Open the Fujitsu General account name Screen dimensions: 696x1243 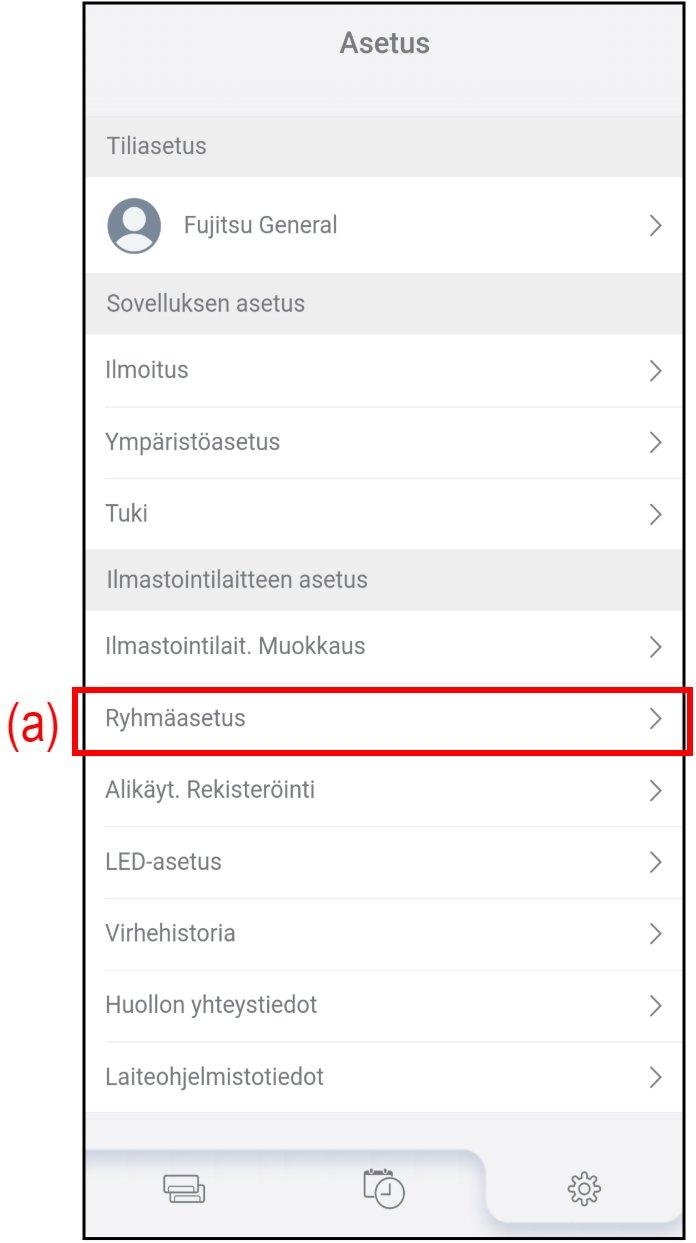pos(260,226)
